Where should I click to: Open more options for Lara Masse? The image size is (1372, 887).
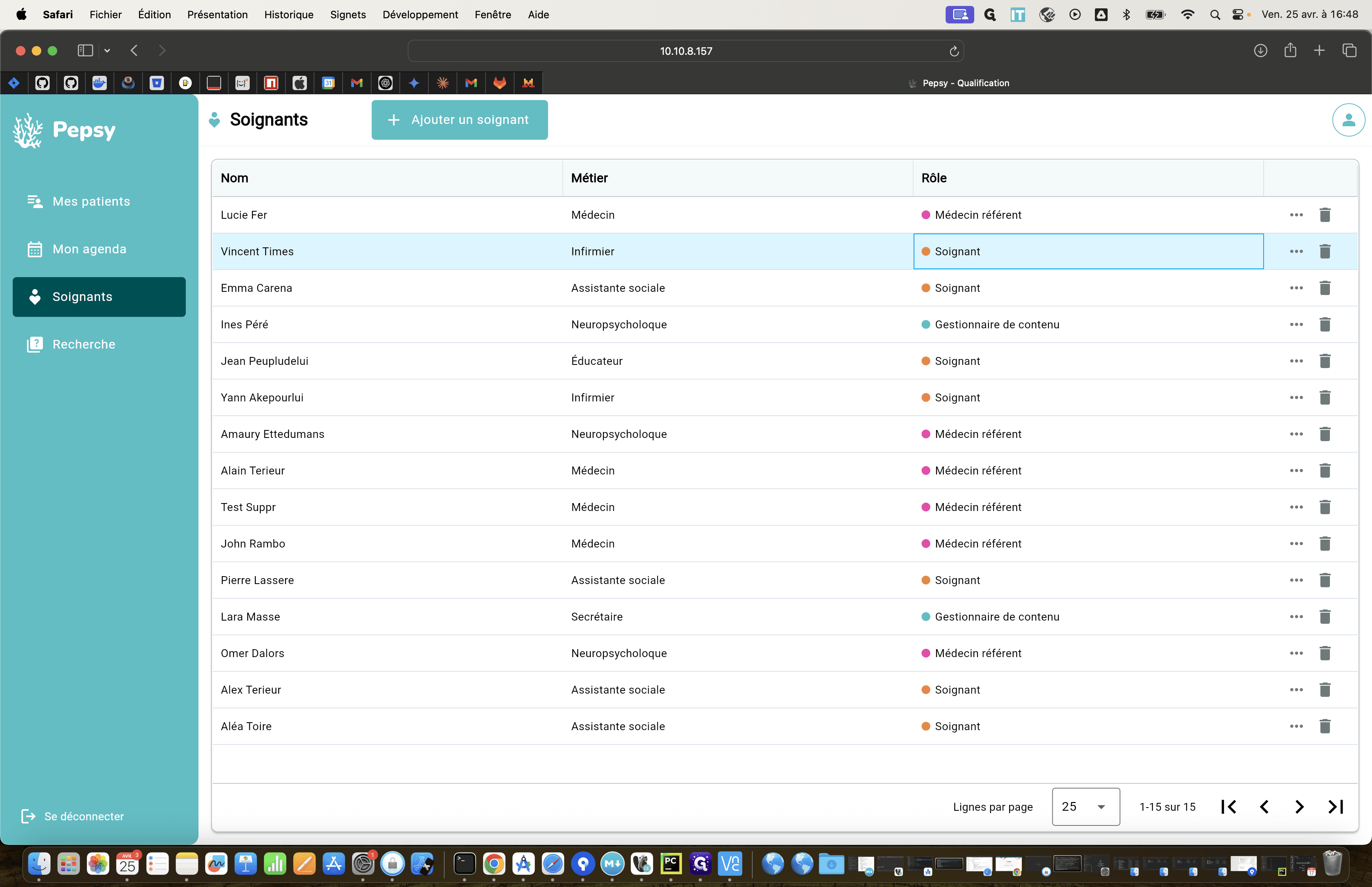1296,617
